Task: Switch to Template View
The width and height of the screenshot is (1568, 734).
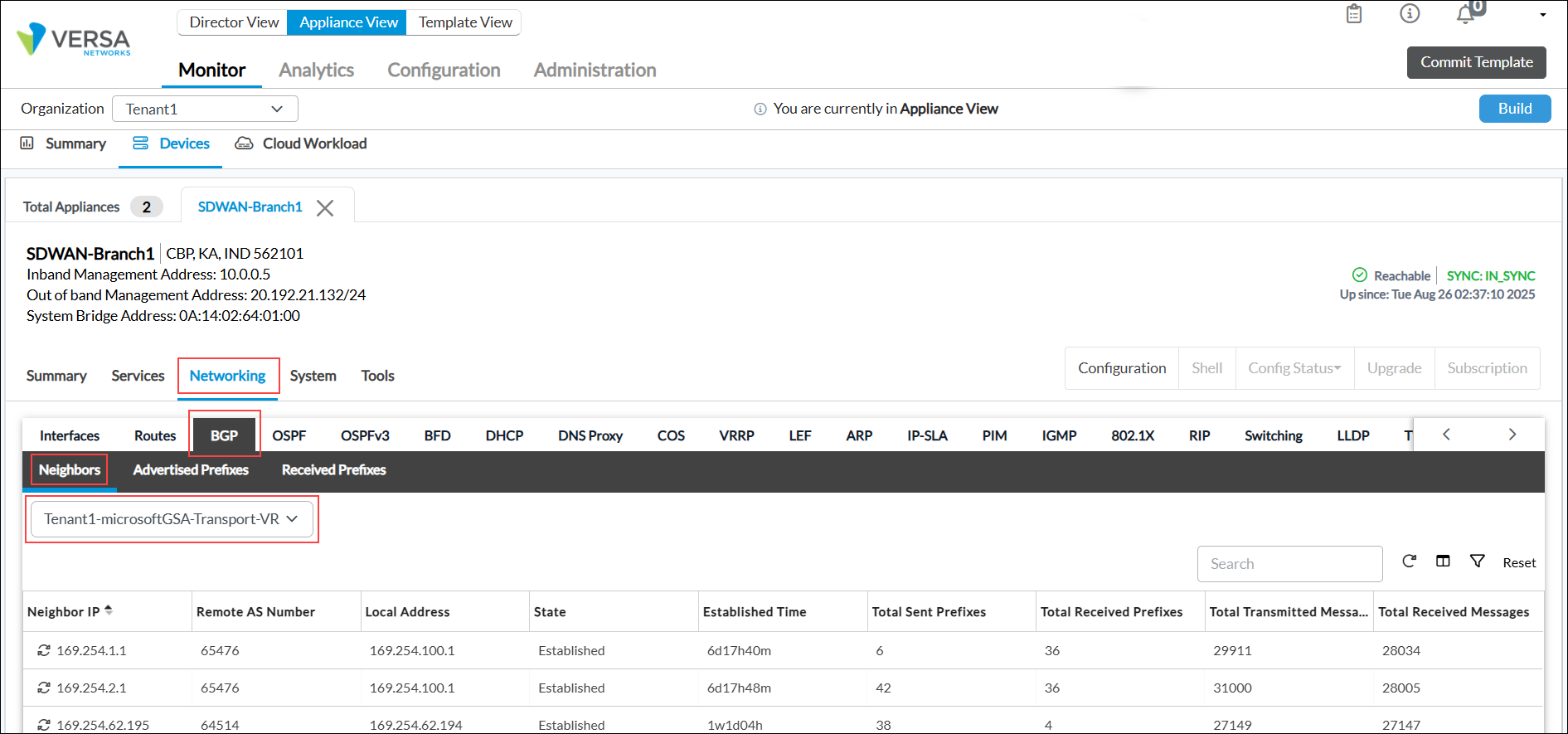Action: coord(464,22)
